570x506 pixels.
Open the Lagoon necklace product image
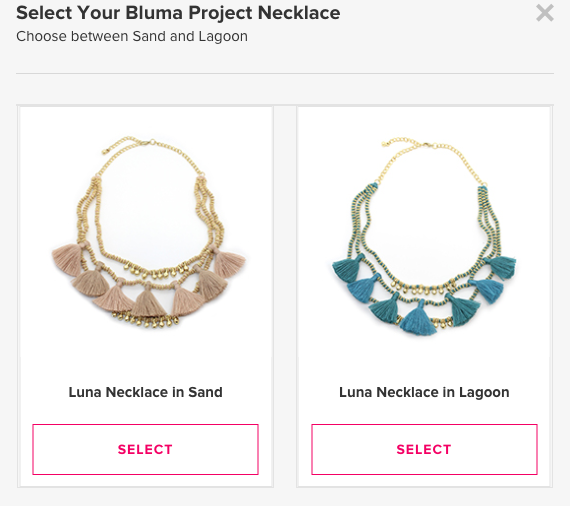(424, 236)
